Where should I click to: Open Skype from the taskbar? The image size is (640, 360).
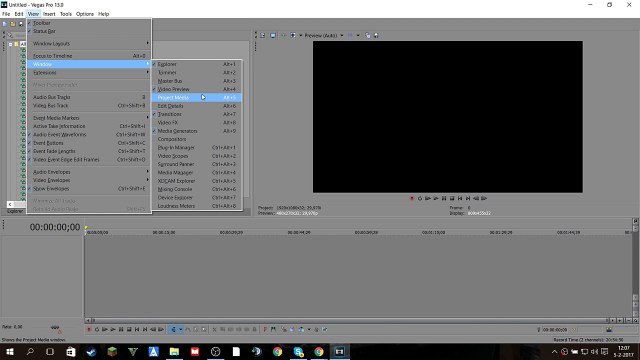[298, 351]
